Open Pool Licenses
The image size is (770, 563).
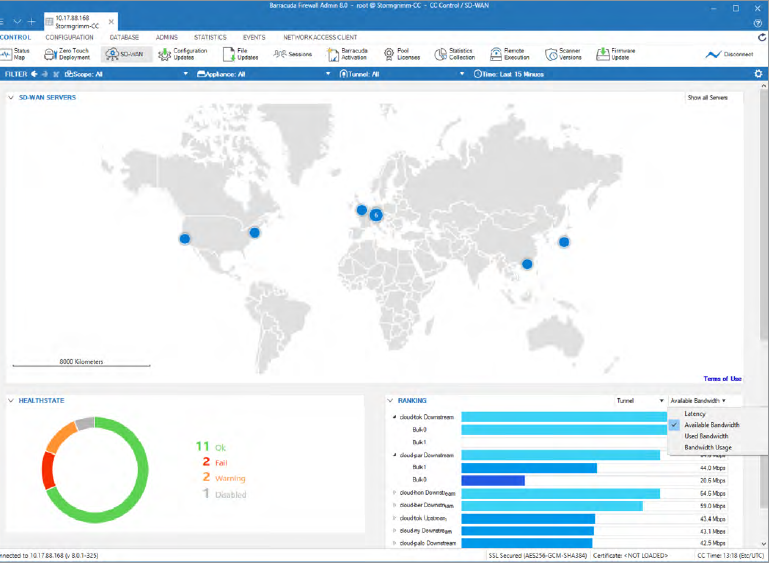coord(402,54)
